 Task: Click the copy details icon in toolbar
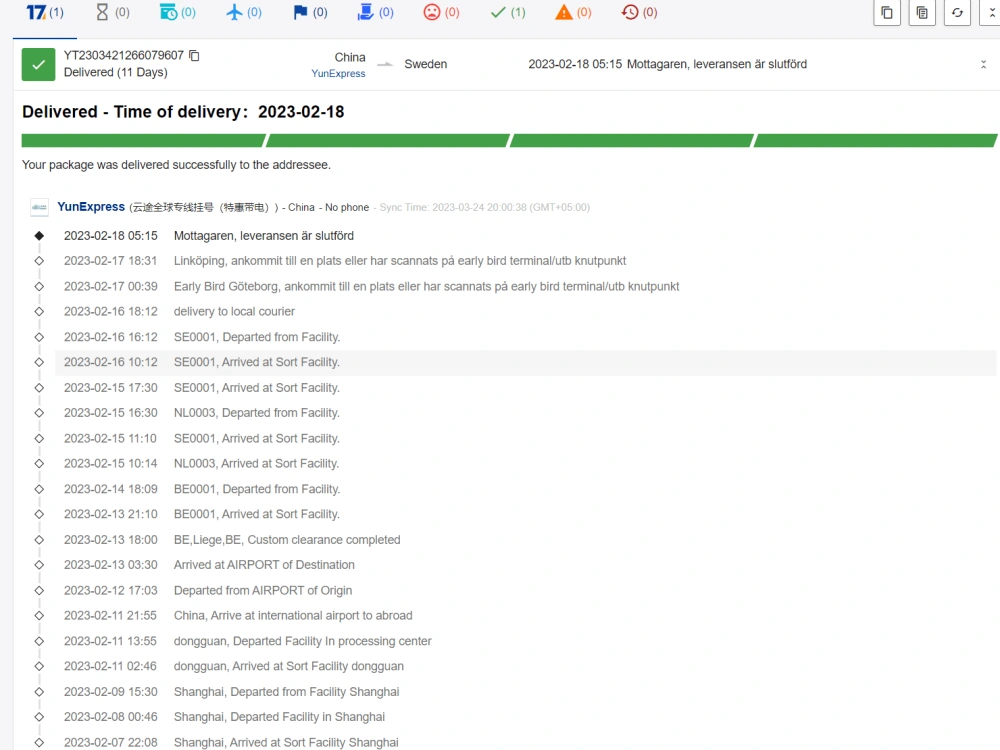coord(922,12)
